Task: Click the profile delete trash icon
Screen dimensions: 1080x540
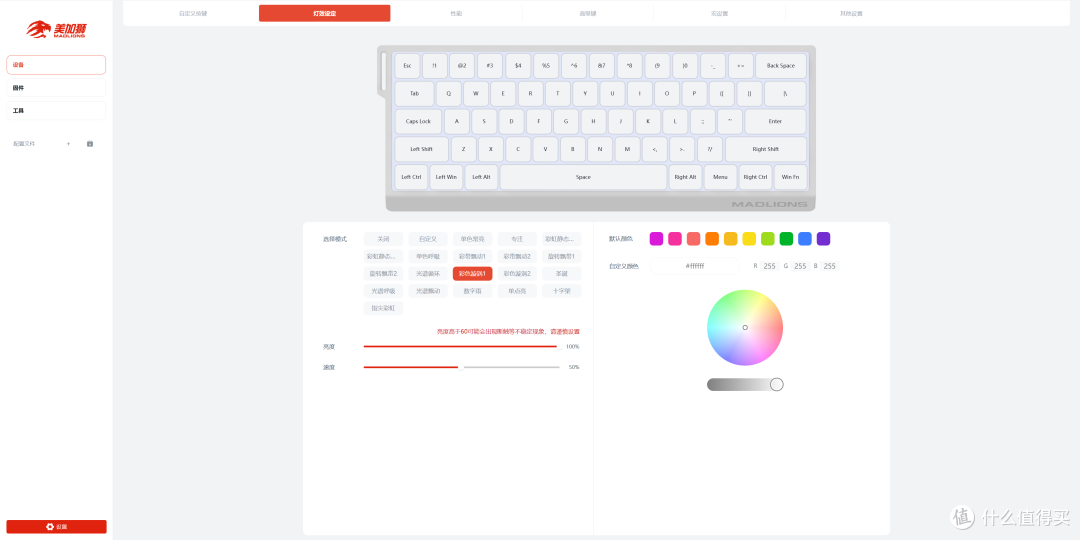Action: (90, 143)
